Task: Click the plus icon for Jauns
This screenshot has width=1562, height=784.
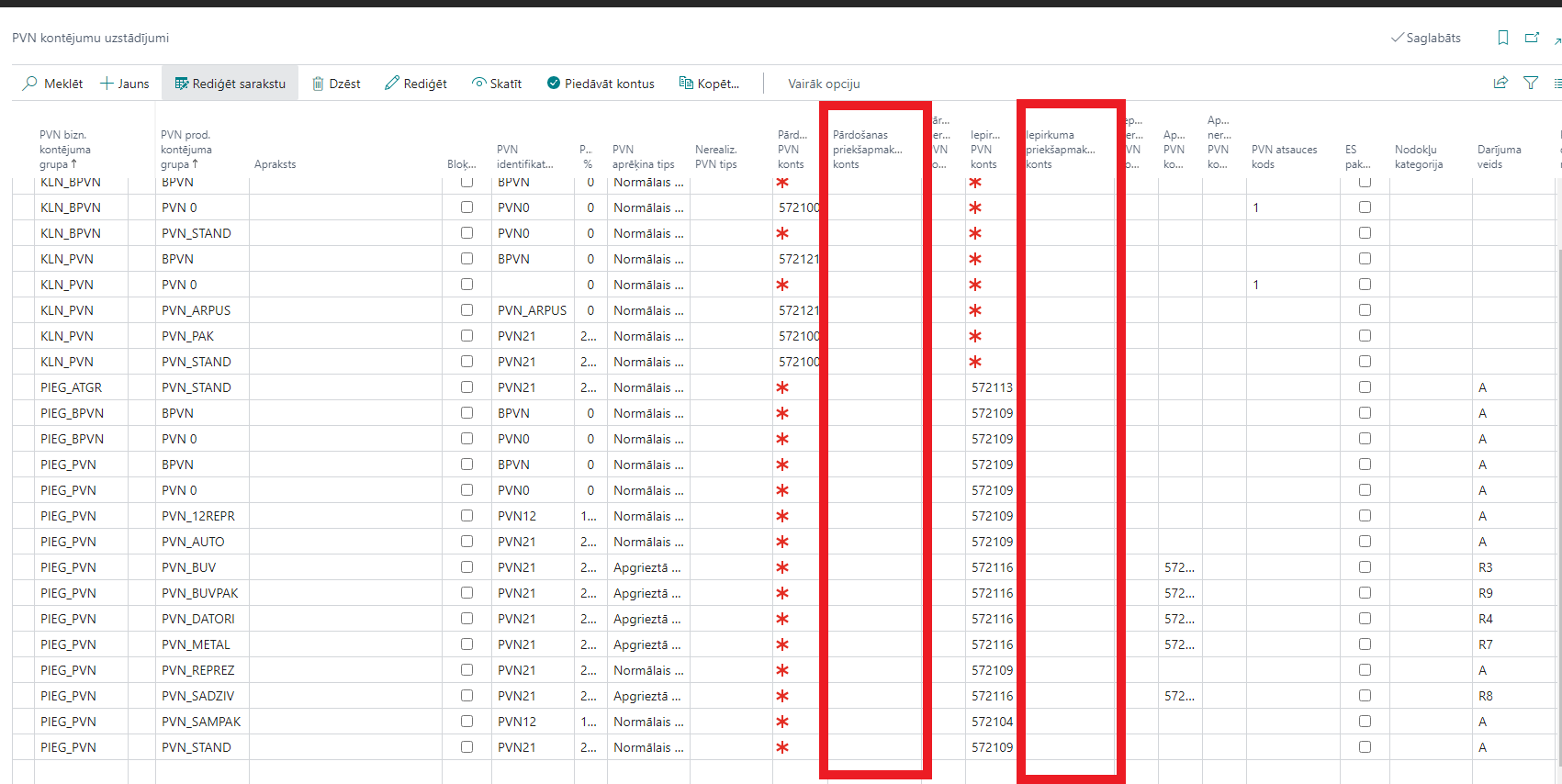Action: click(x=107, y=84)
